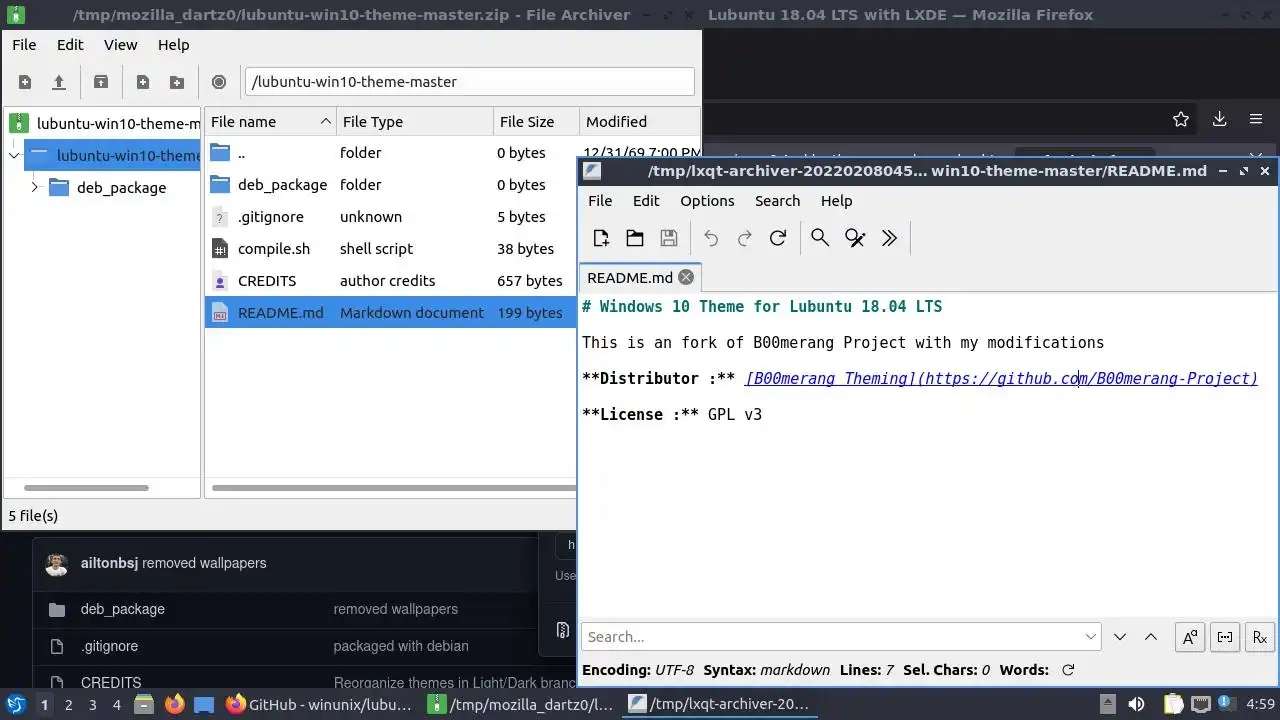
Task: Select README.md row in file list
Action: pyautogui.click(x=390, y=313)
